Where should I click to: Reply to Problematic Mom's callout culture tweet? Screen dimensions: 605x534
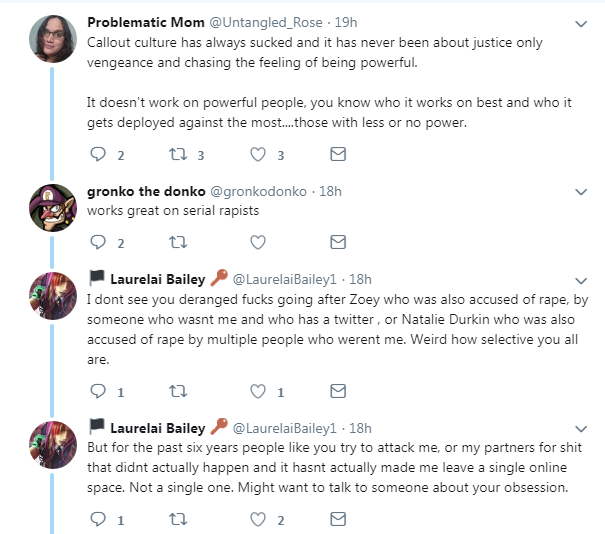98,154
